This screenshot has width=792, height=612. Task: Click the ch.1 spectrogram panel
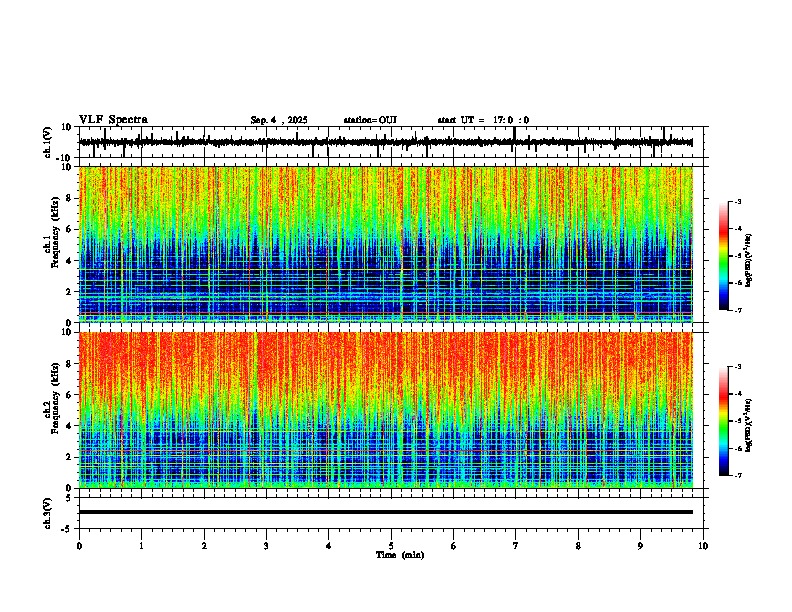point(385,244)
